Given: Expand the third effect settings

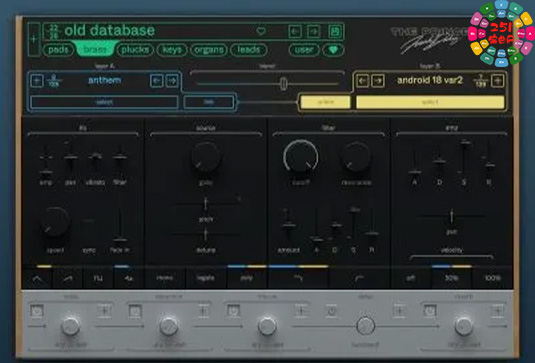Looking at the screenshot, I should [x=301, y=311].
